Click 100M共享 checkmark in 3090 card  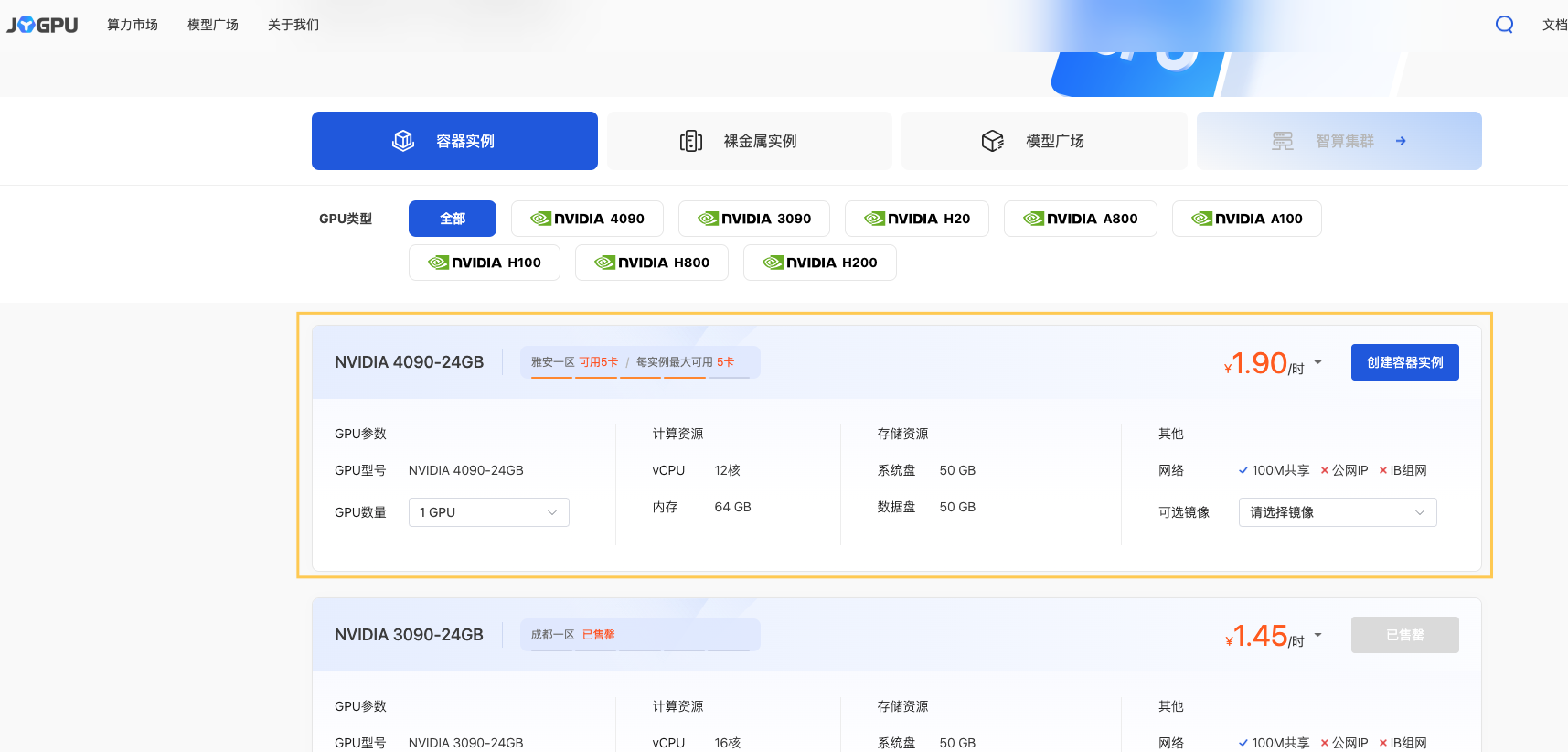coord(1243,743)
